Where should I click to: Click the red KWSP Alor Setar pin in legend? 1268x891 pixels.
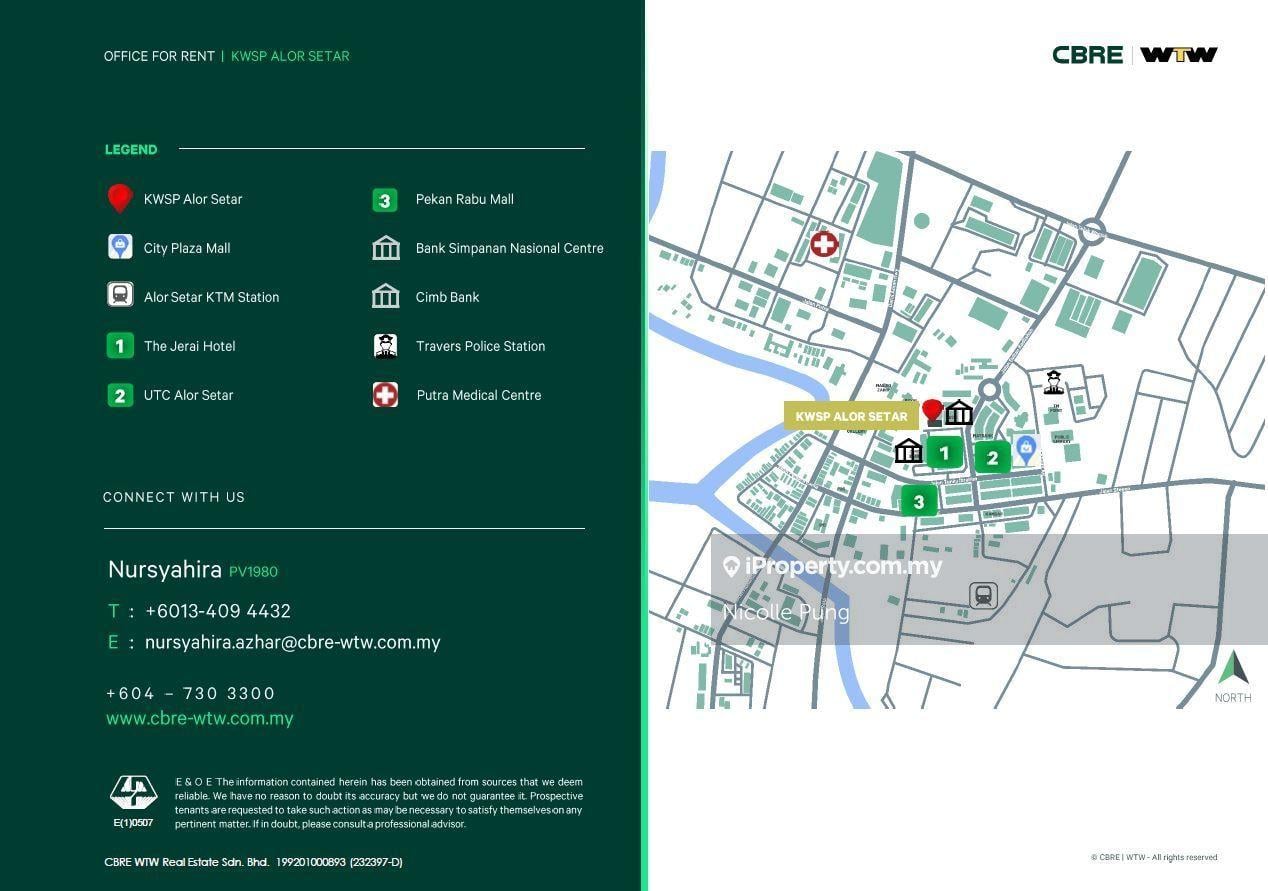click(120, 198)
